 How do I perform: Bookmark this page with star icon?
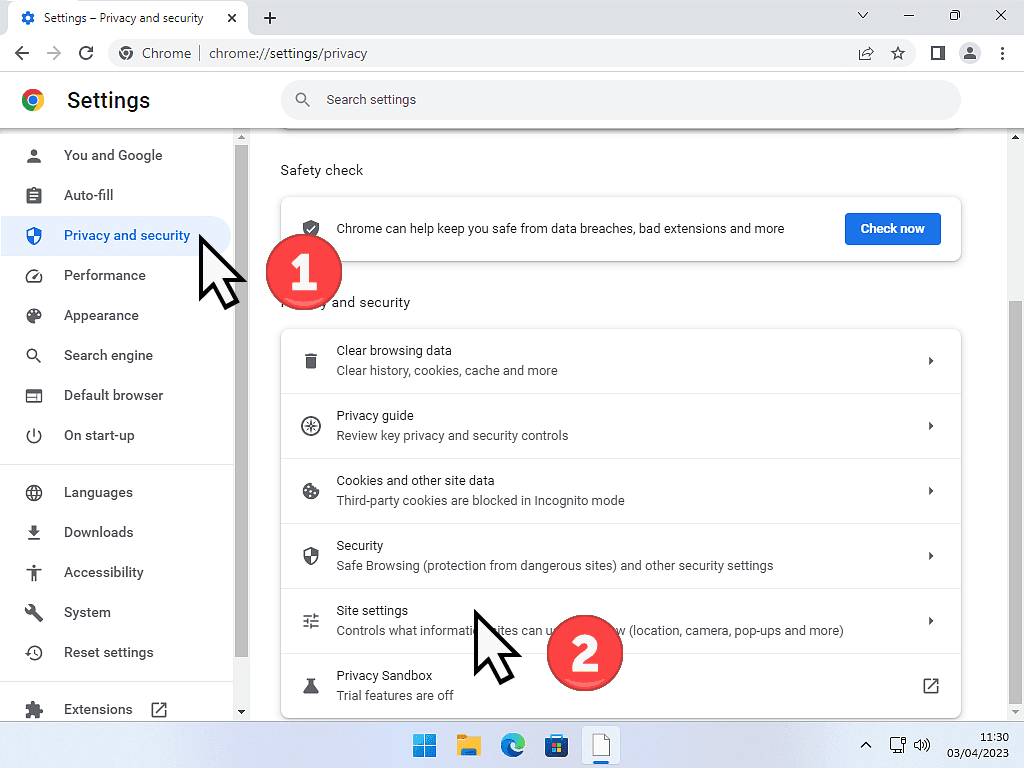coord(898,53)
